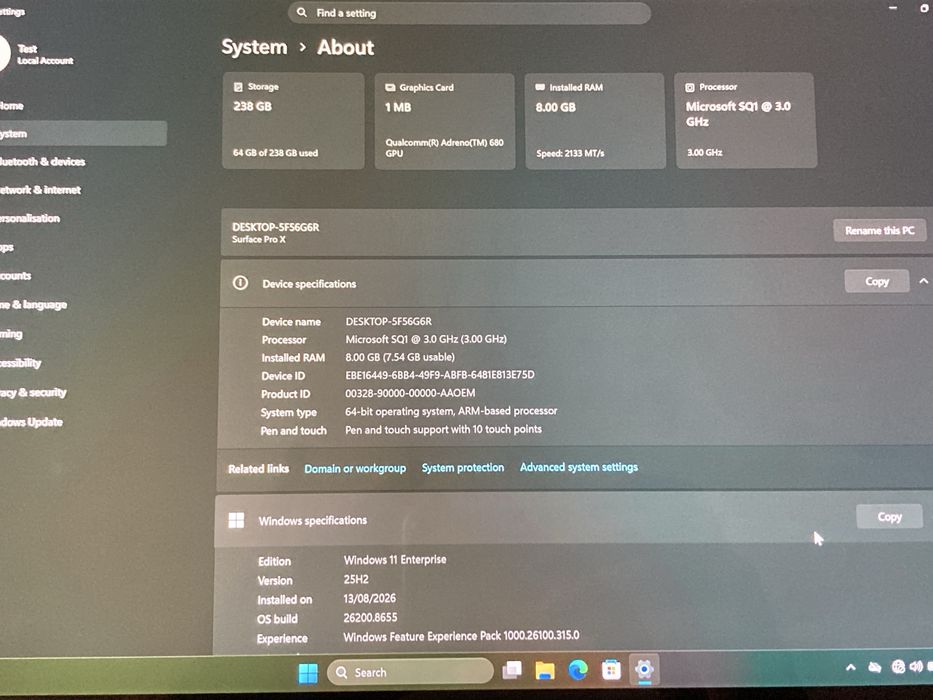
Task: Copy the Device specifications
Action: pyautogui.click(x=877, y=281)
